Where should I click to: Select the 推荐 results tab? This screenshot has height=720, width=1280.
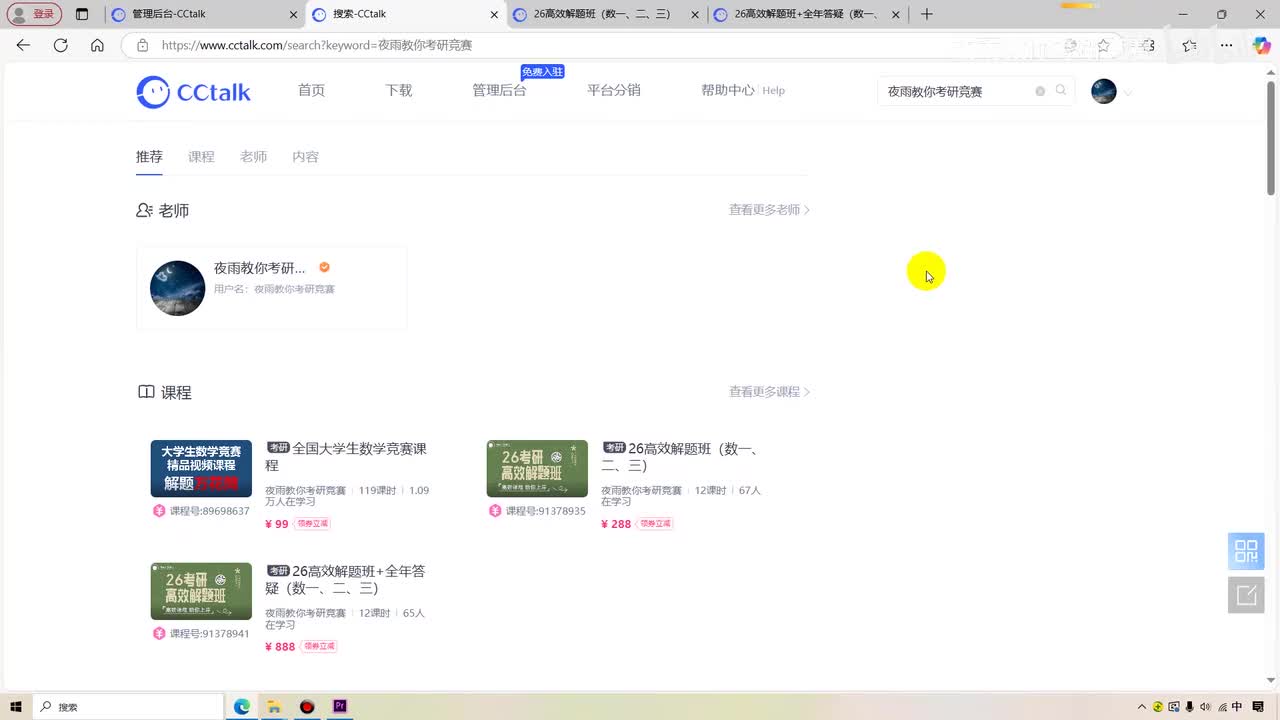point(149,157)
